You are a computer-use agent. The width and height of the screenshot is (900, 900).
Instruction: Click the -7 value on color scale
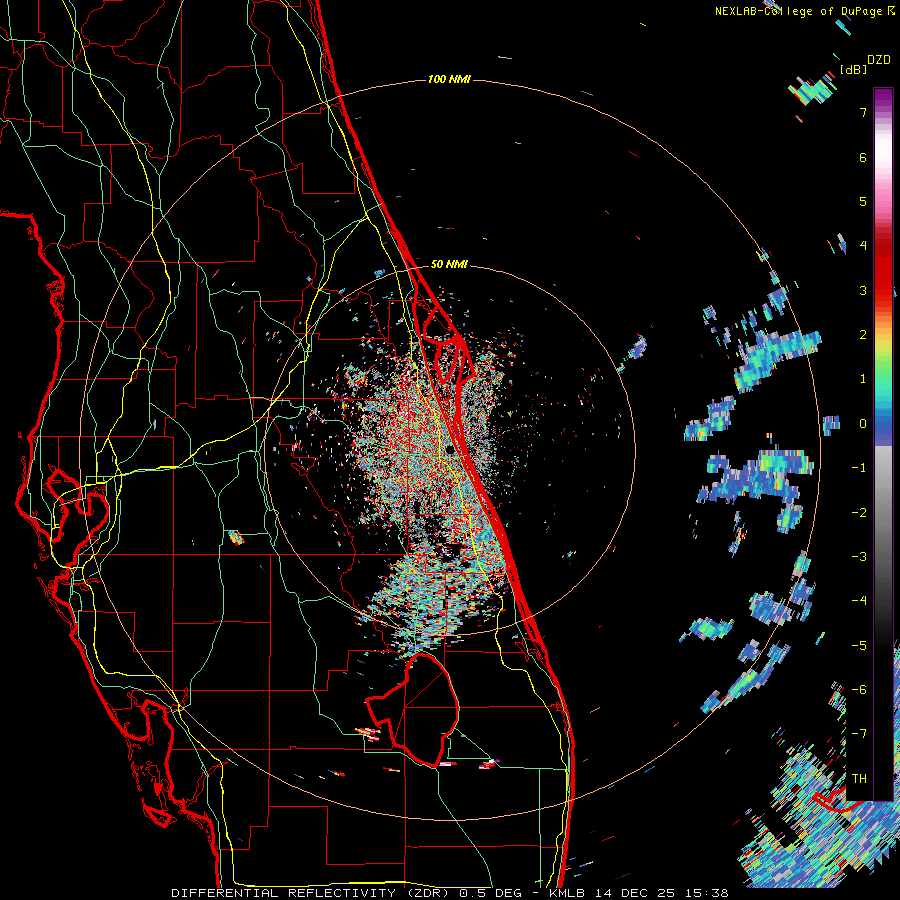click(x=859, y=734)
